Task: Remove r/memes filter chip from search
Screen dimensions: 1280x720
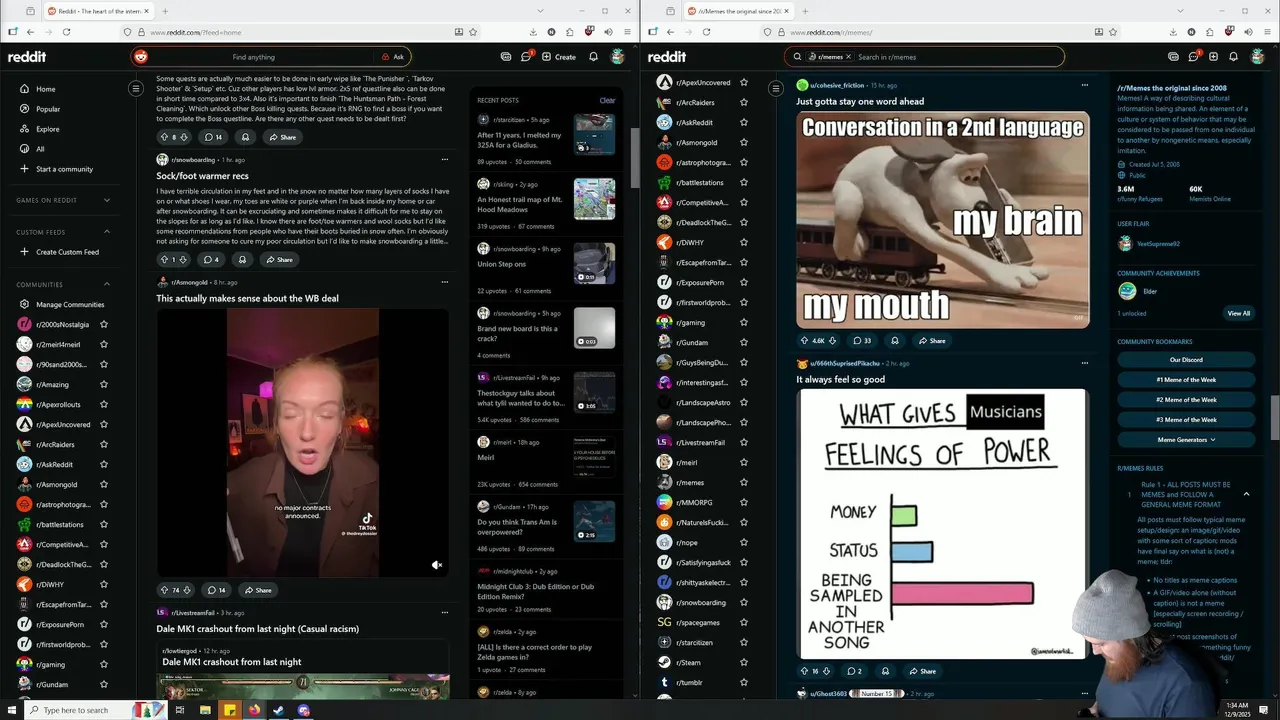Action: (x=847, y=57)
